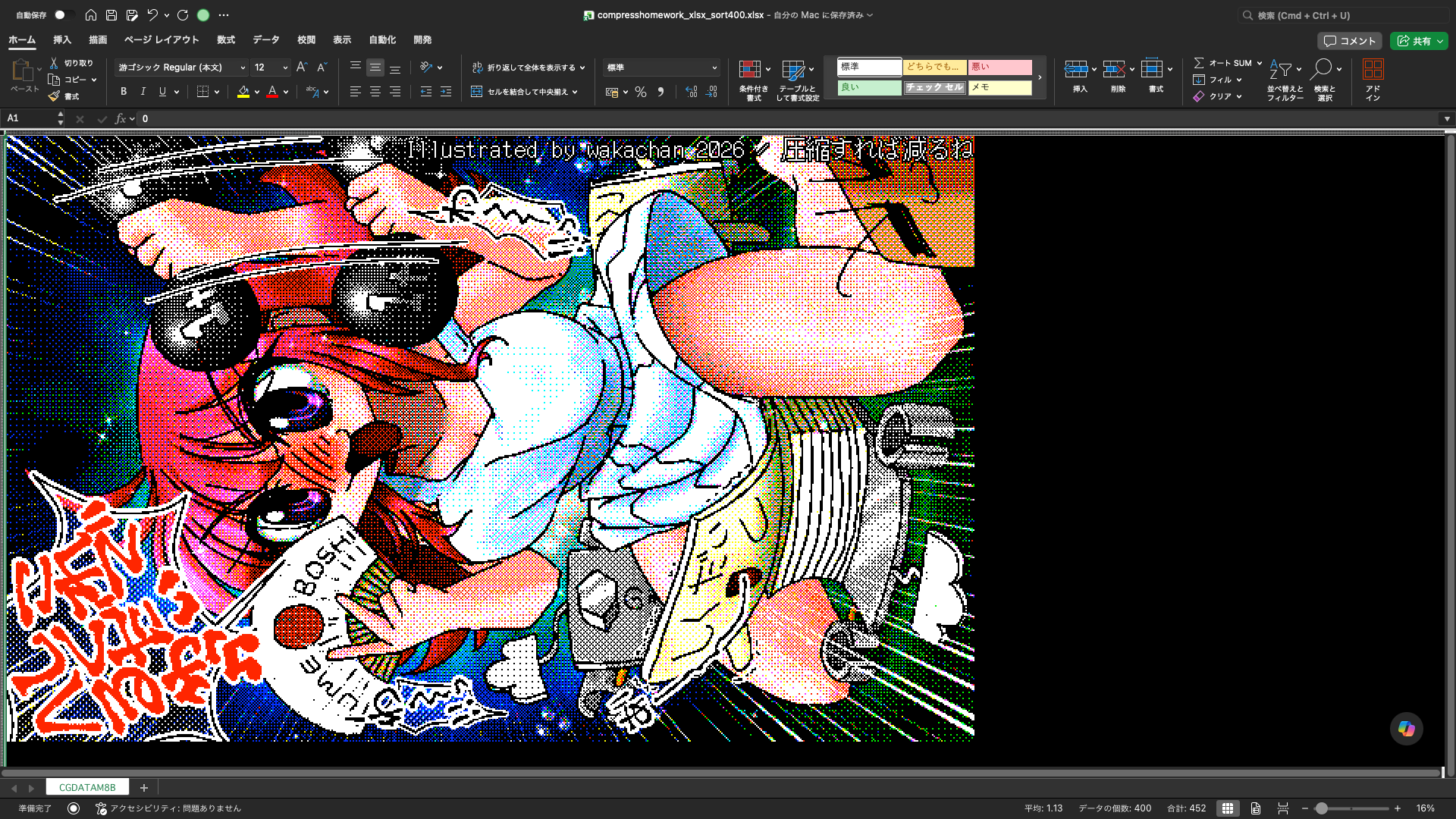Switch to the ページ レイアウト tab
Viewport: 1456px width, 819px height.
[162, 40]
